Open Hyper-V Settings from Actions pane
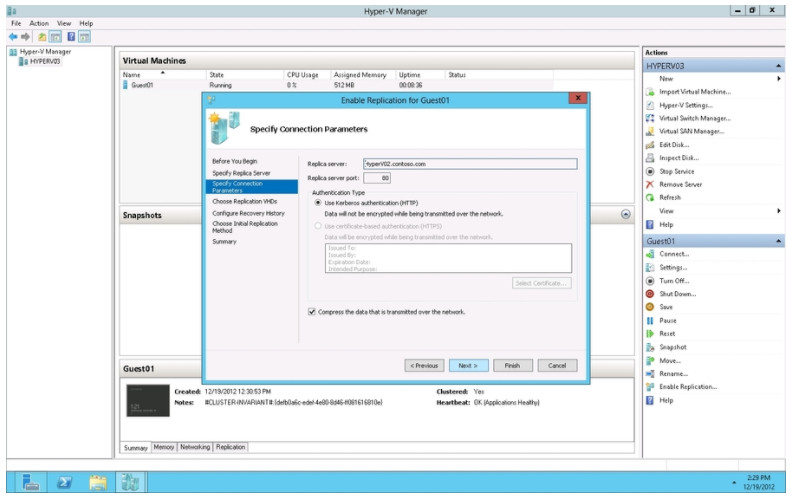The image size is (791, 499). point(686,105)
